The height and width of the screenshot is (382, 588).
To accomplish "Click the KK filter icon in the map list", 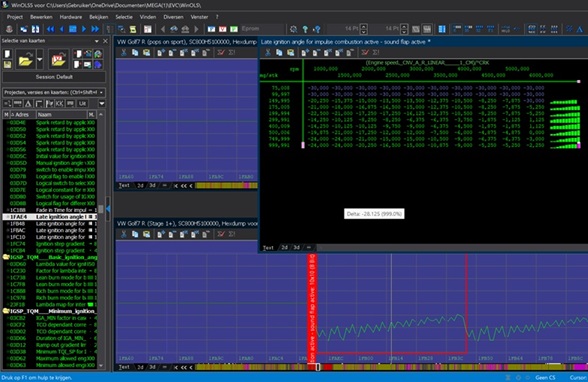I will (59, 103).
